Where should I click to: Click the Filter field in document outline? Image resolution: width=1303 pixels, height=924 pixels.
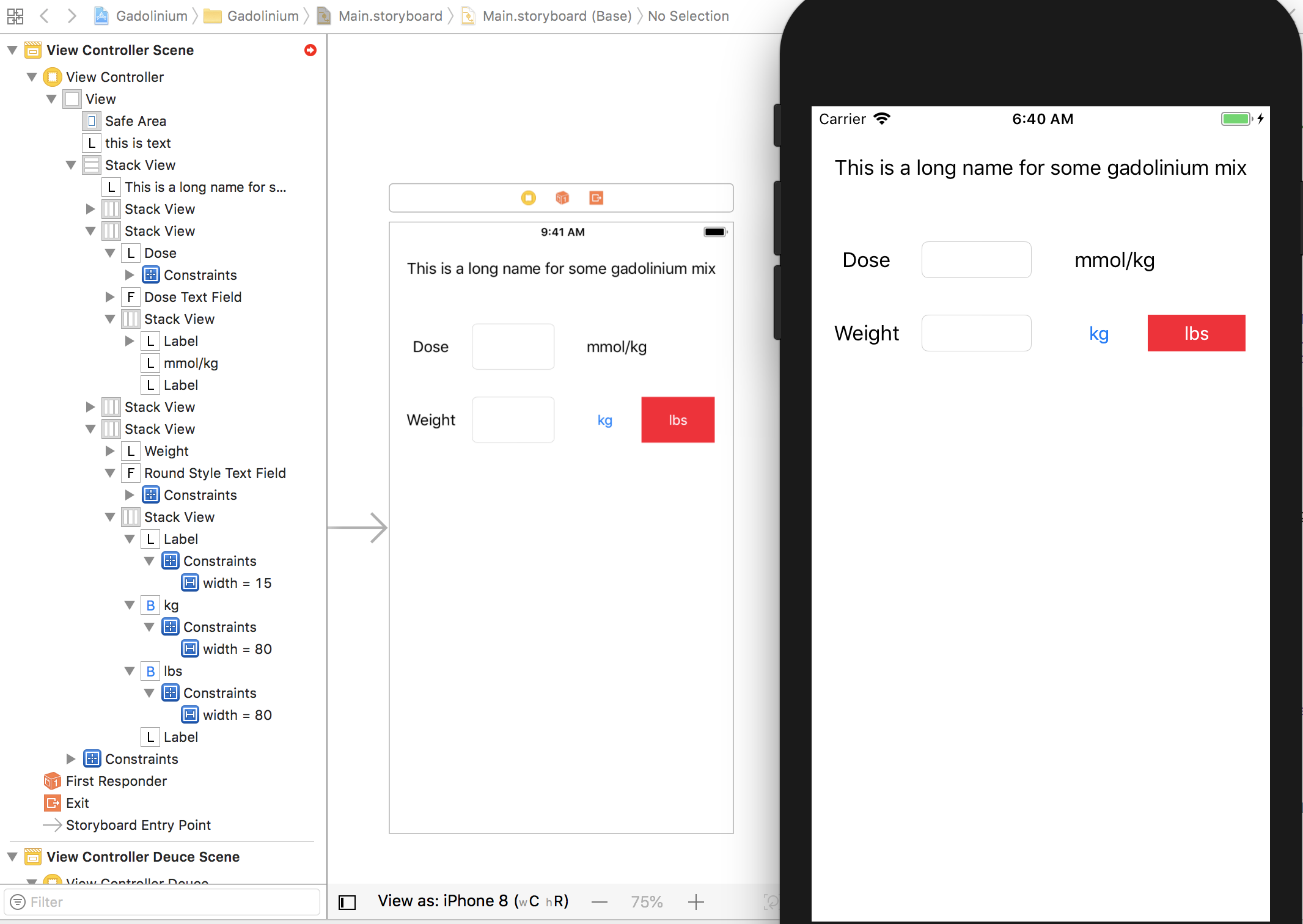tap(162, 902)
